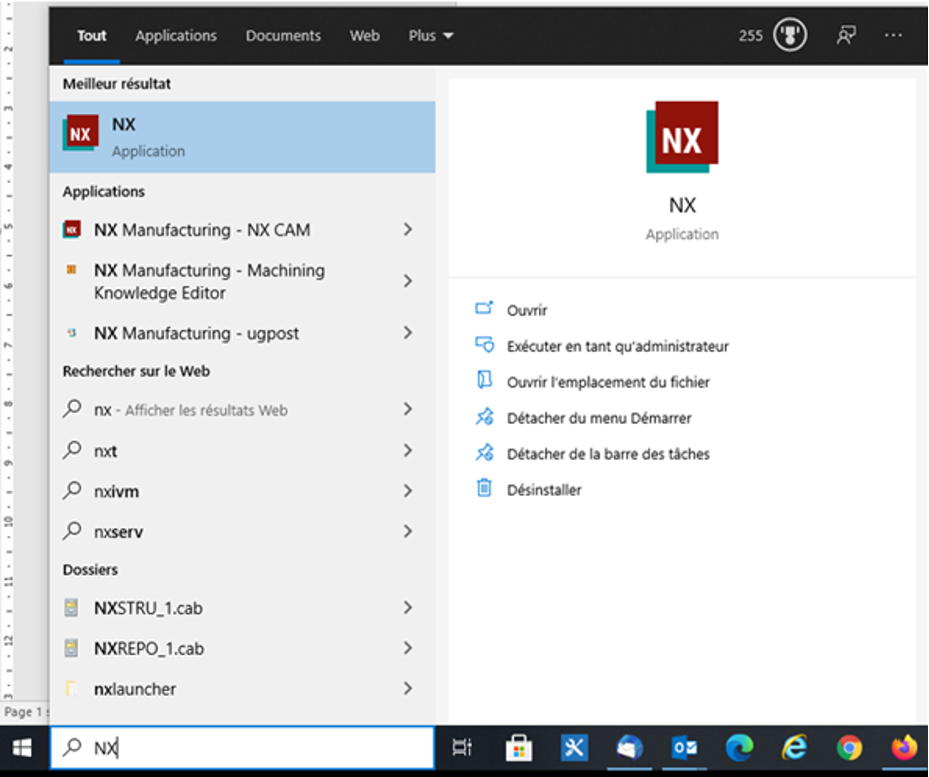
Task: Expand the nxserv suggestion arrow
Action: 408,531
